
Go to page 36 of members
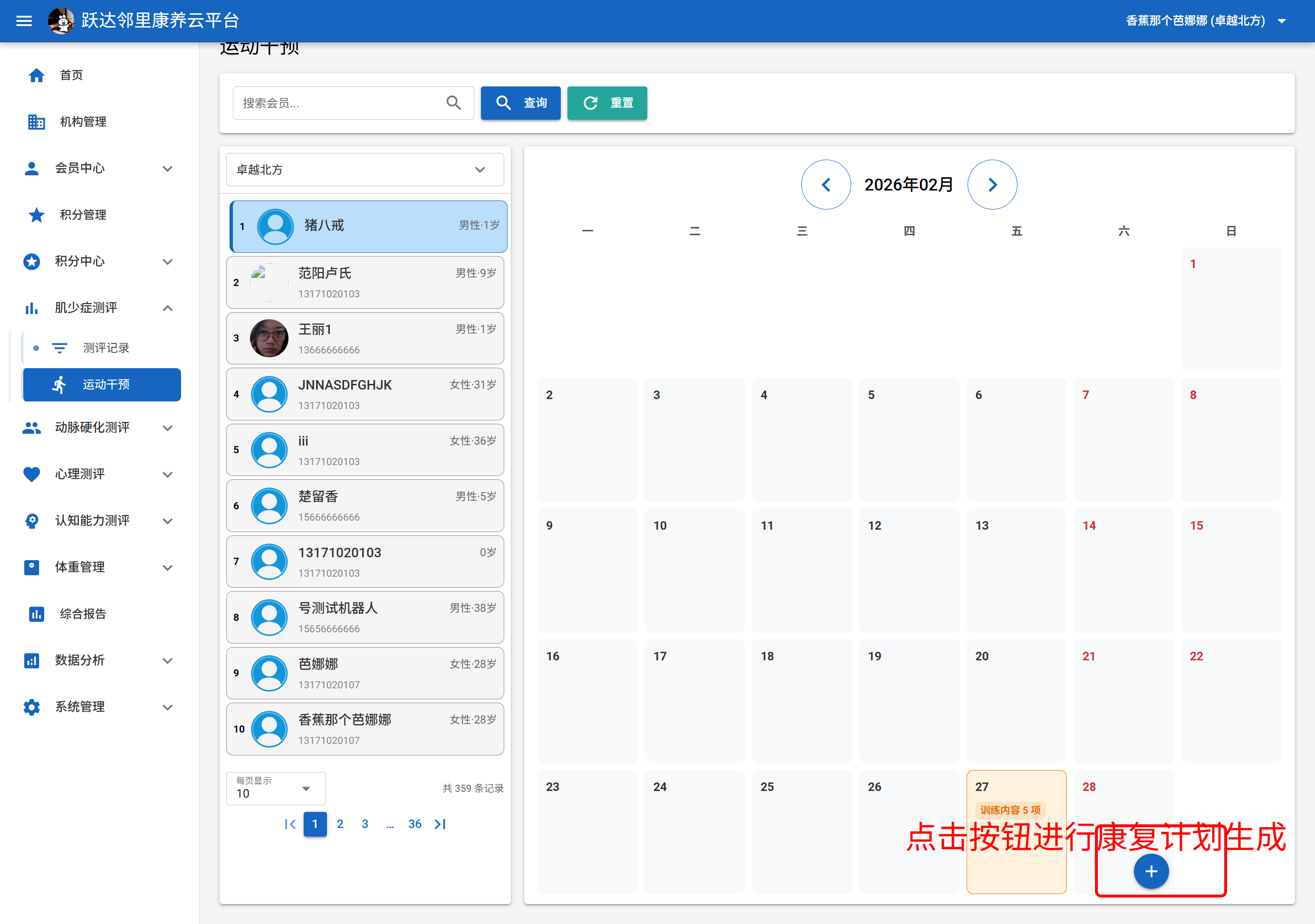[415, 824]
